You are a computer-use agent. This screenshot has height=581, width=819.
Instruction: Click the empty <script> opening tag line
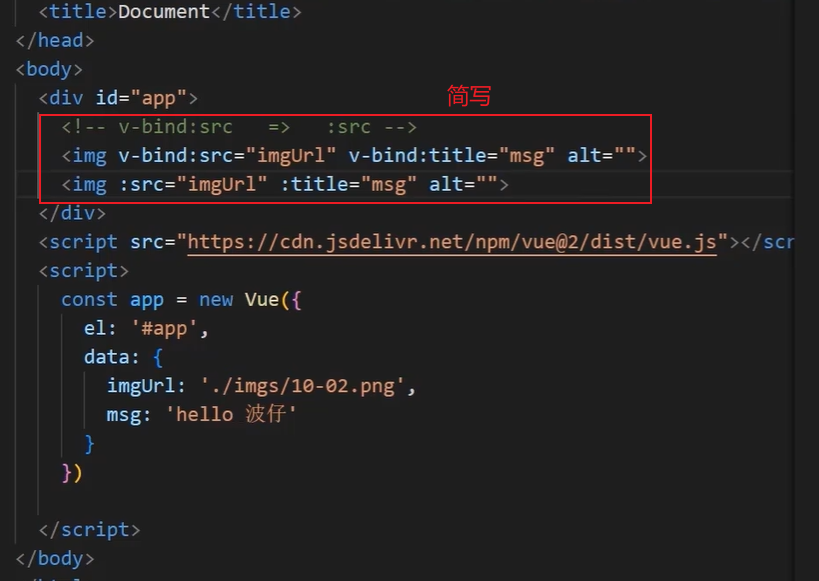click(x=84, y=271)
